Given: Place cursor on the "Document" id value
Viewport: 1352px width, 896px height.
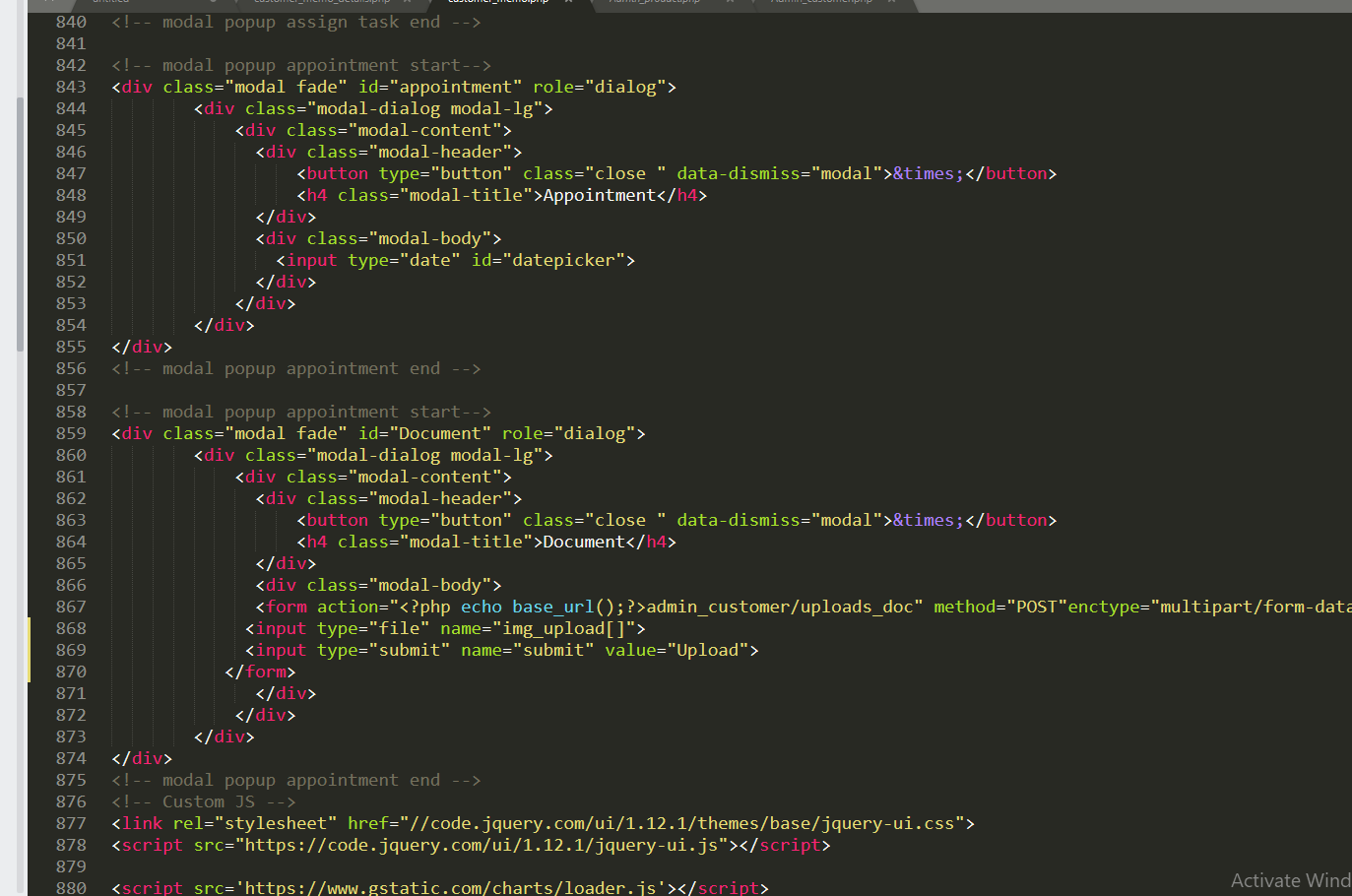Looking at the screenshot, I should [x=439, y=433].
